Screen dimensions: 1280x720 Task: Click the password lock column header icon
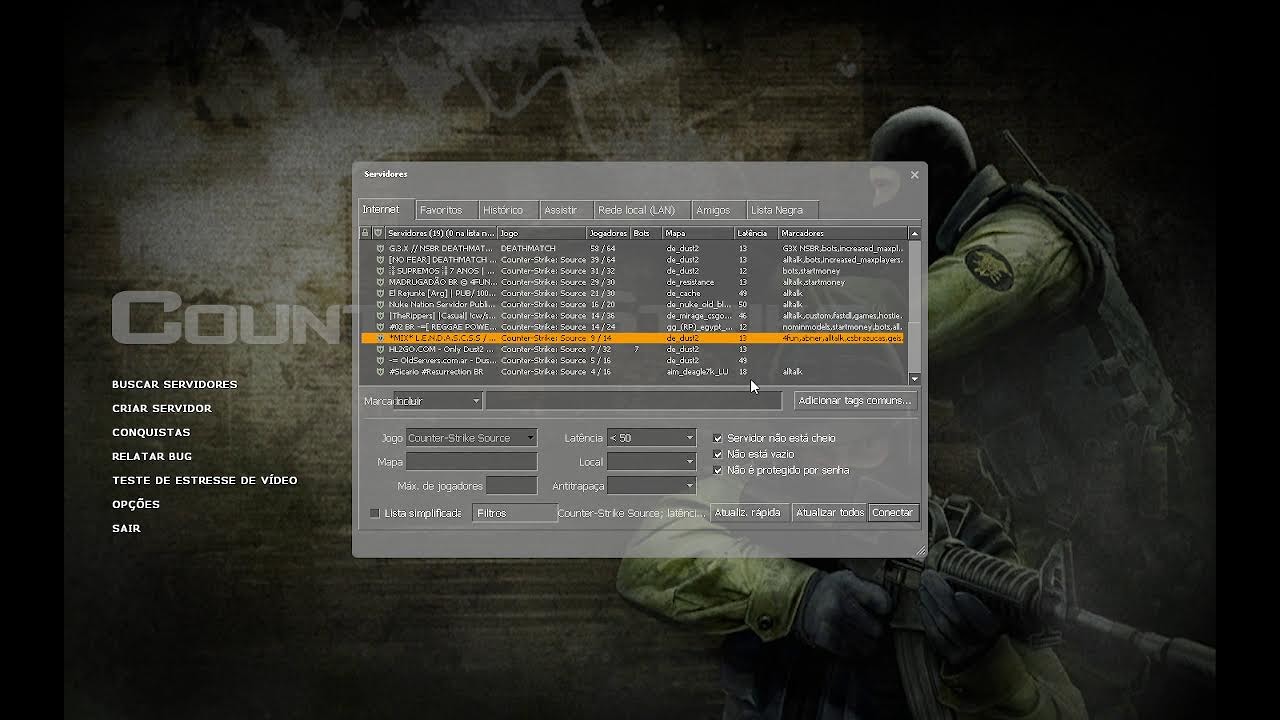[366, 233]
